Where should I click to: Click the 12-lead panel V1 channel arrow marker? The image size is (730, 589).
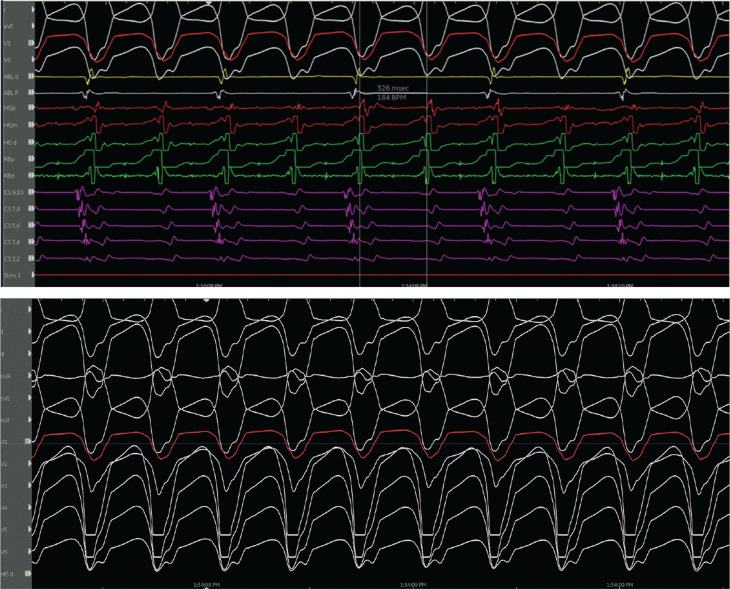tap(30, 441)
